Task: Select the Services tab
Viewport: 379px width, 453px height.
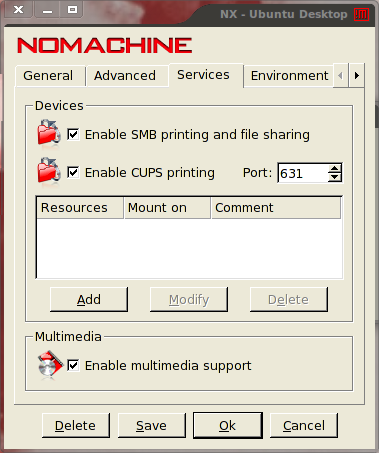Action: pyautogui.click(x=206, y=75)
